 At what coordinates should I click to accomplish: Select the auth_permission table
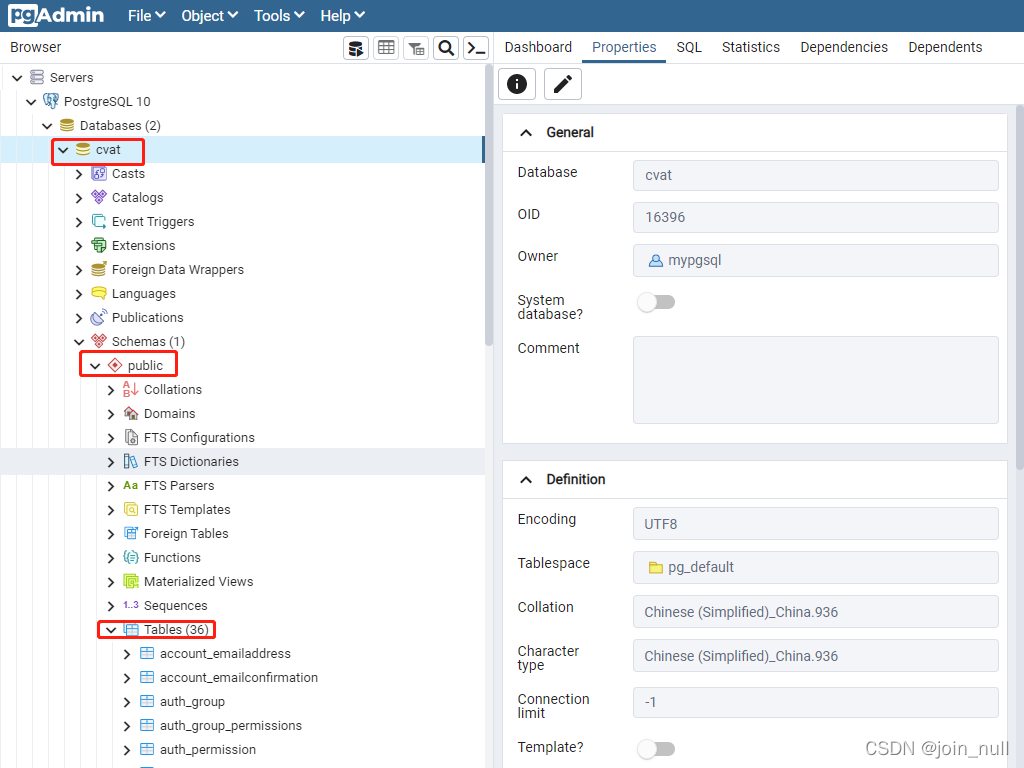[208, 750]
